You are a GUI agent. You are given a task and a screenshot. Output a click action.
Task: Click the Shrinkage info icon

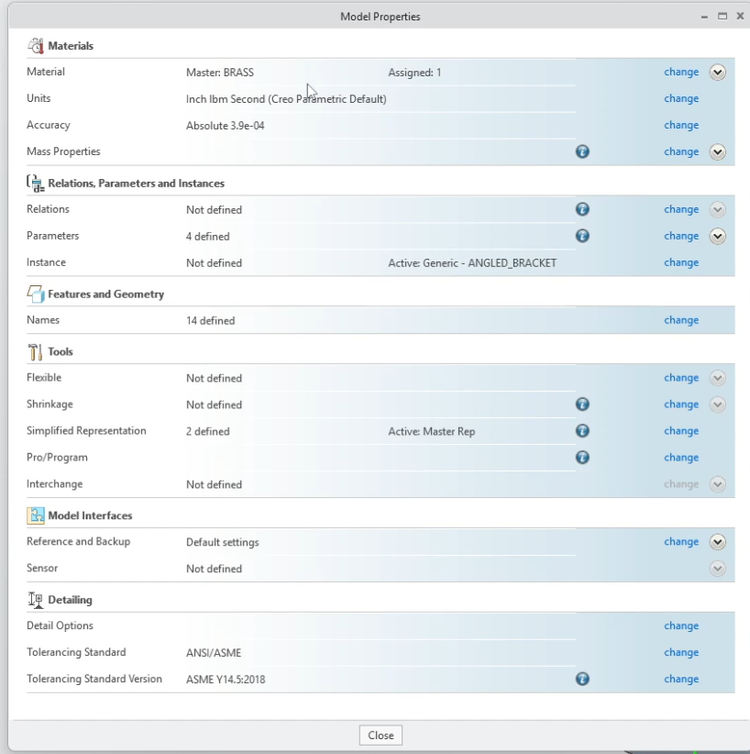(582, 404)
